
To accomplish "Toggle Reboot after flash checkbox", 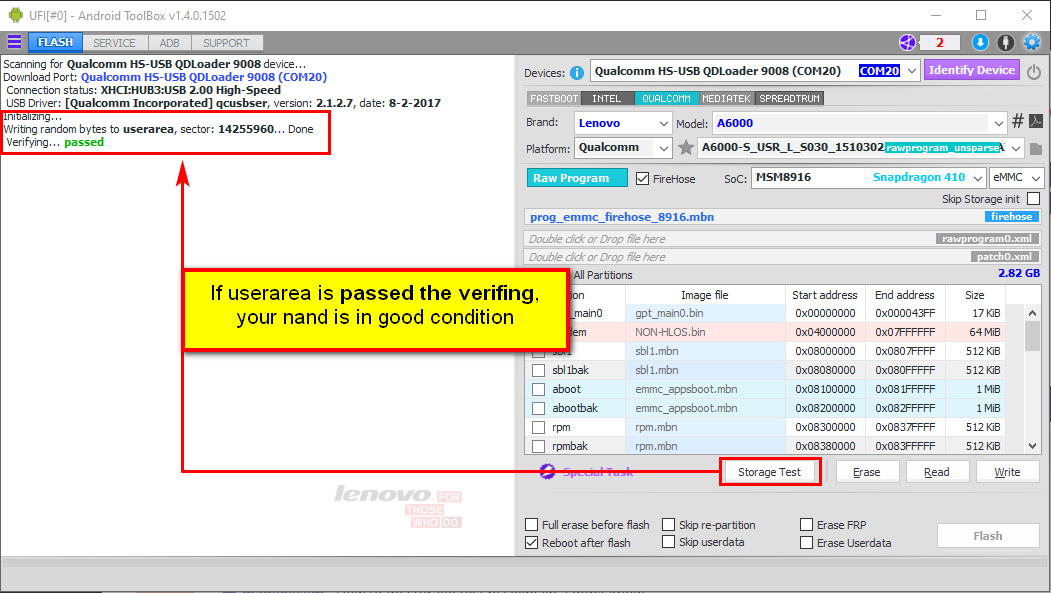I will 532,543.
